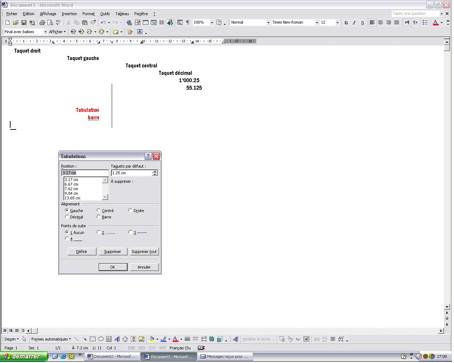Click the Bold formatting icon
The height and width of the screenshot is (363, 454).
tap(346, 22)
